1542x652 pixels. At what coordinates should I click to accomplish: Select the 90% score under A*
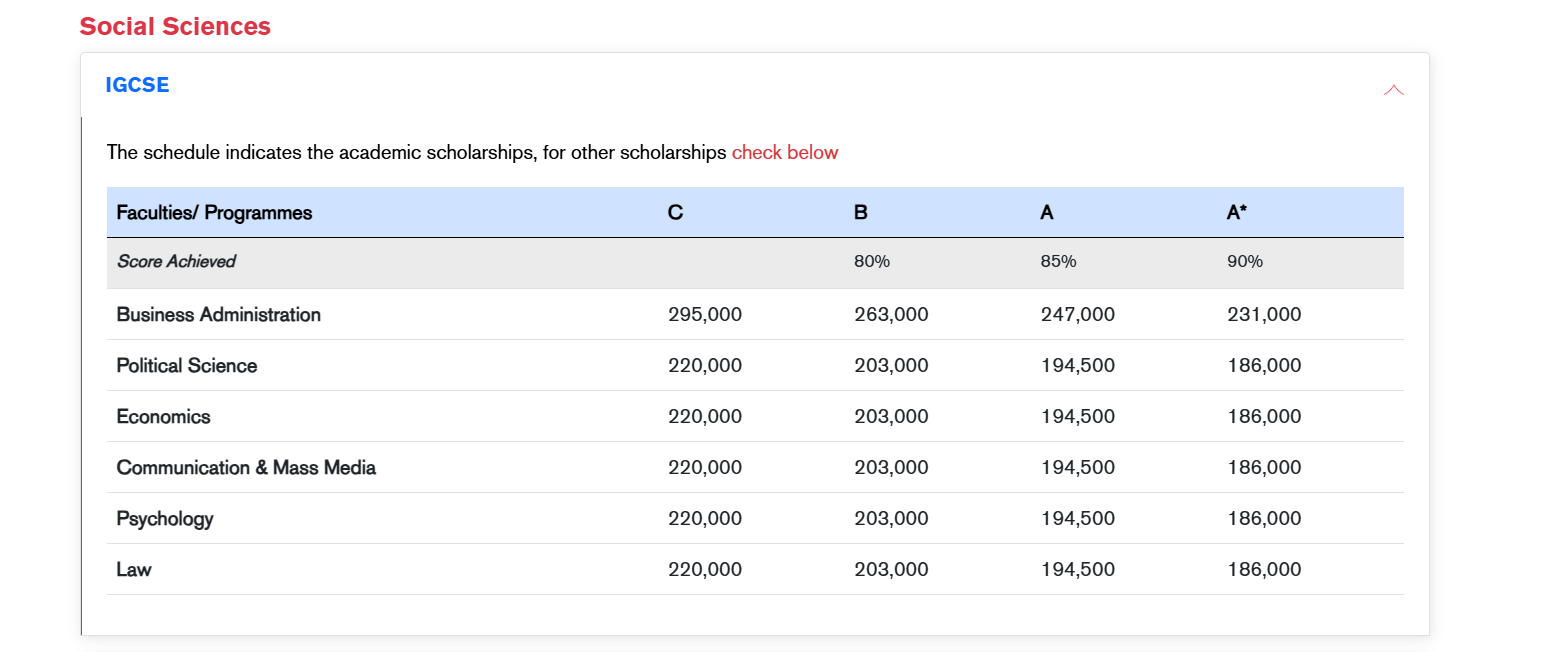click(1245, 262)
